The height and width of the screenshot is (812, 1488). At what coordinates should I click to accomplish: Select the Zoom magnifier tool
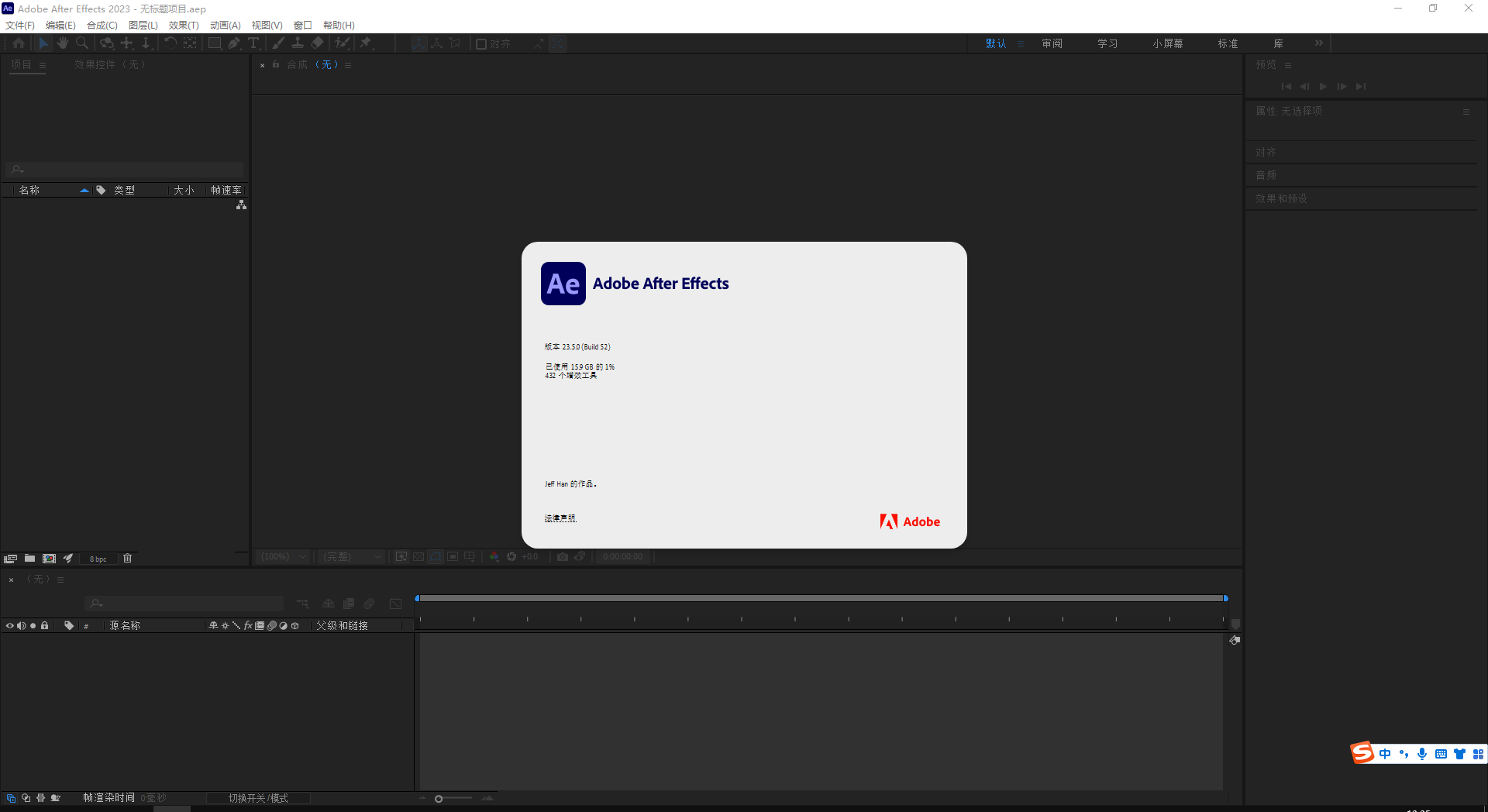pyautogui.click(x=81, y=43)
